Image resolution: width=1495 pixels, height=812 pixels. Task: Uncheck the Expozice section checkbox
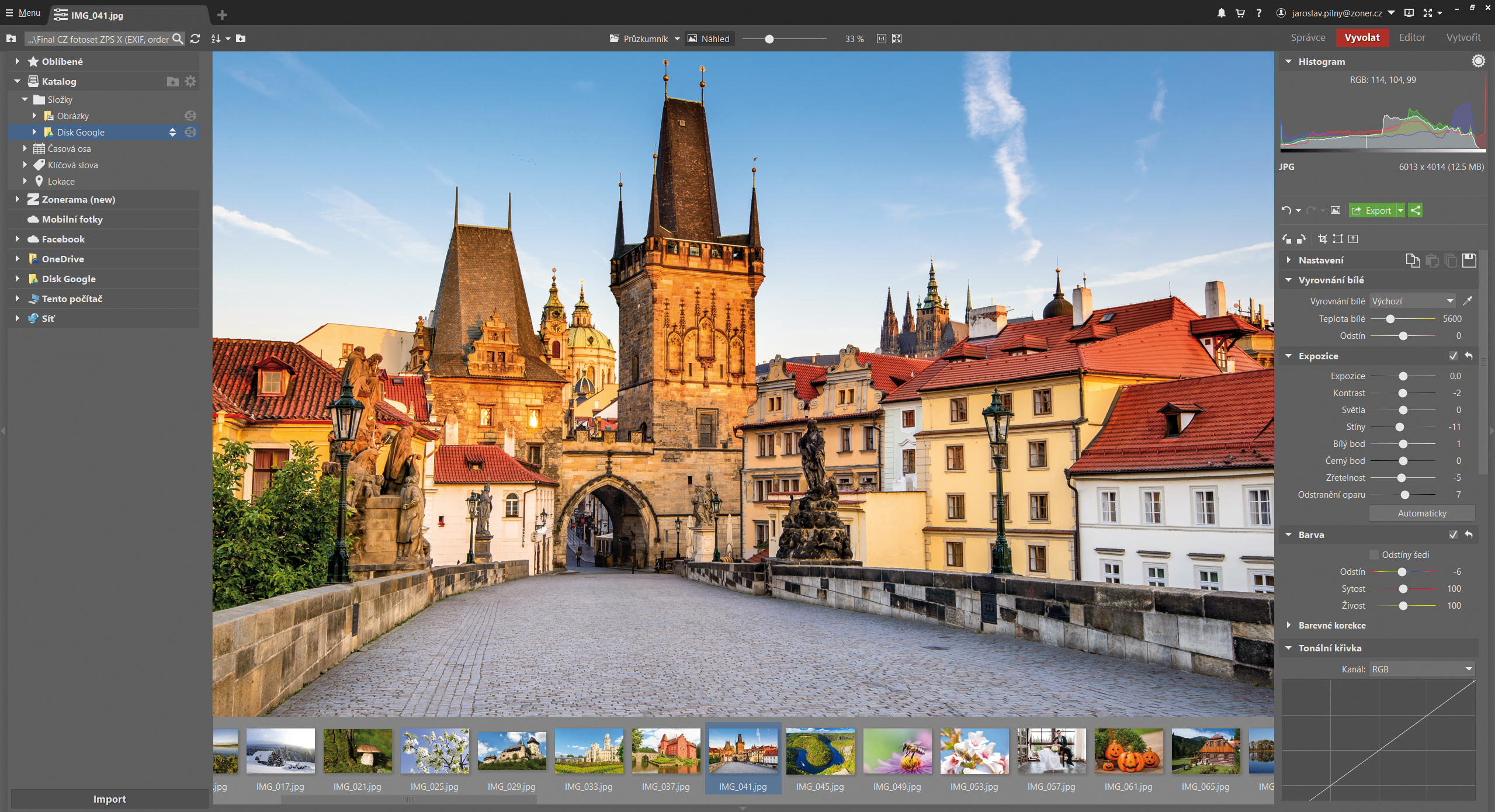(x=1453, y=356)
